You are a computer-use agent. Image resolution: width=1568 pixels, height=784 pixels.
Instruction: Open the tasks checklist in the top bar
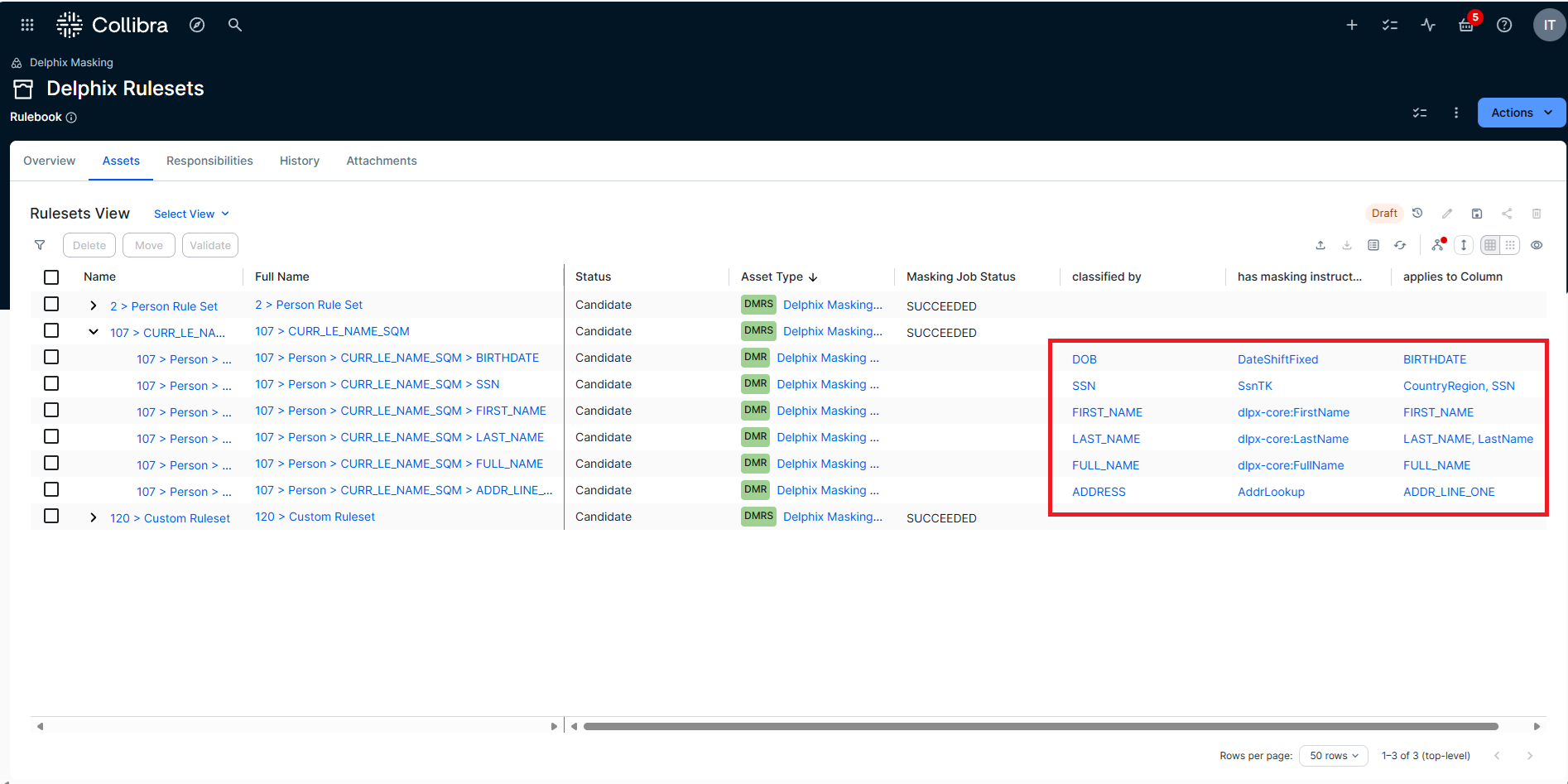click(1390, 25)
